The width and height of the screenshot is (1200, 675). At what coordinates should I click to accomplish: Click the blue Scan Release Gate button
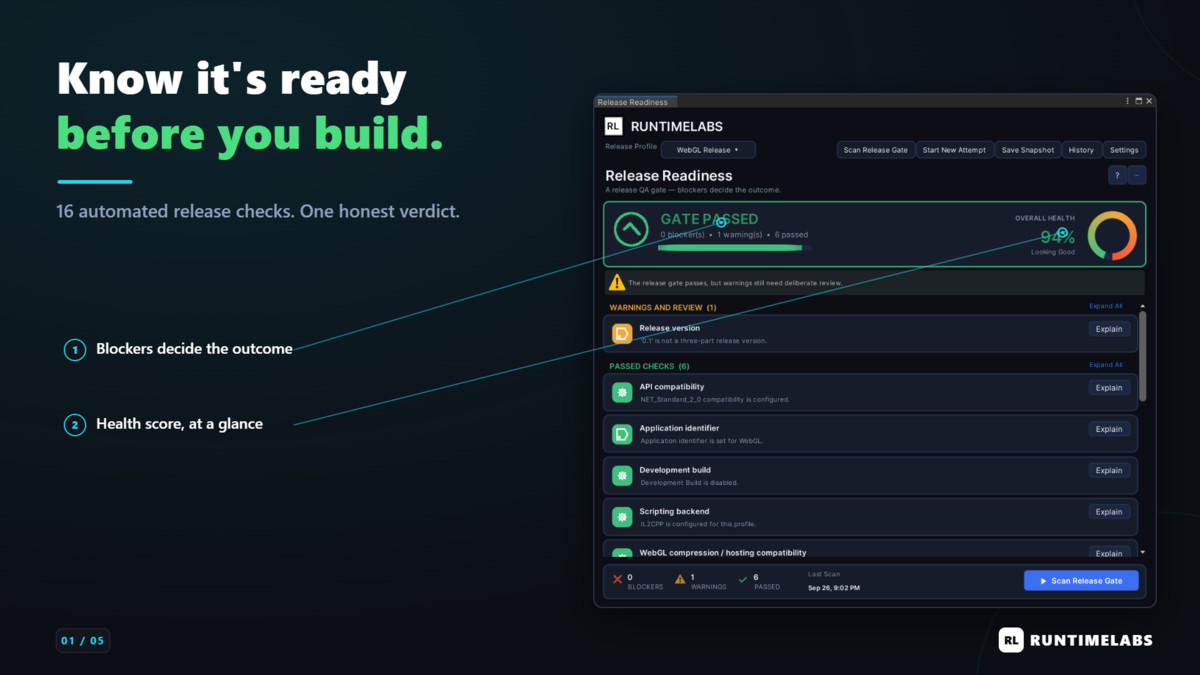pyautogui.click(x=1081, y=581)
